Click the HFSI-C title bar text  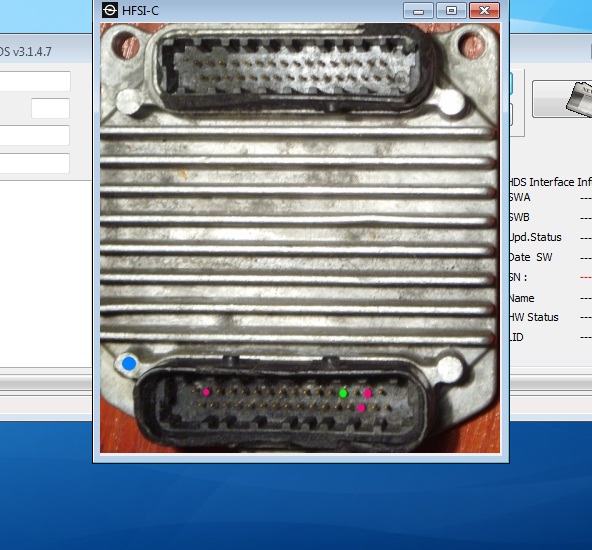click(140, 11)
